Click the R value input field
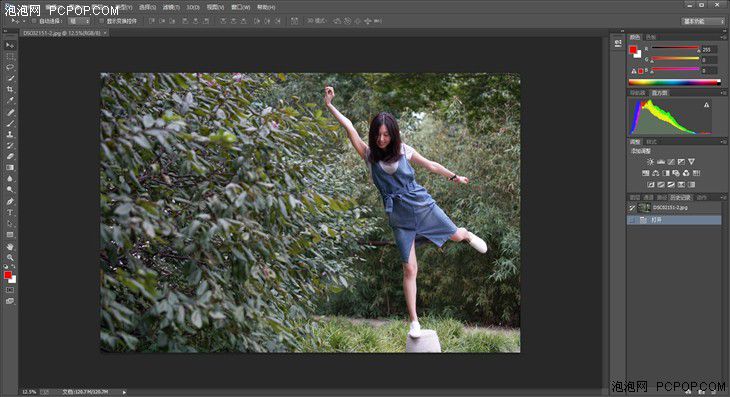The height and width of the screenshot is (397, 730). point(710,49)
